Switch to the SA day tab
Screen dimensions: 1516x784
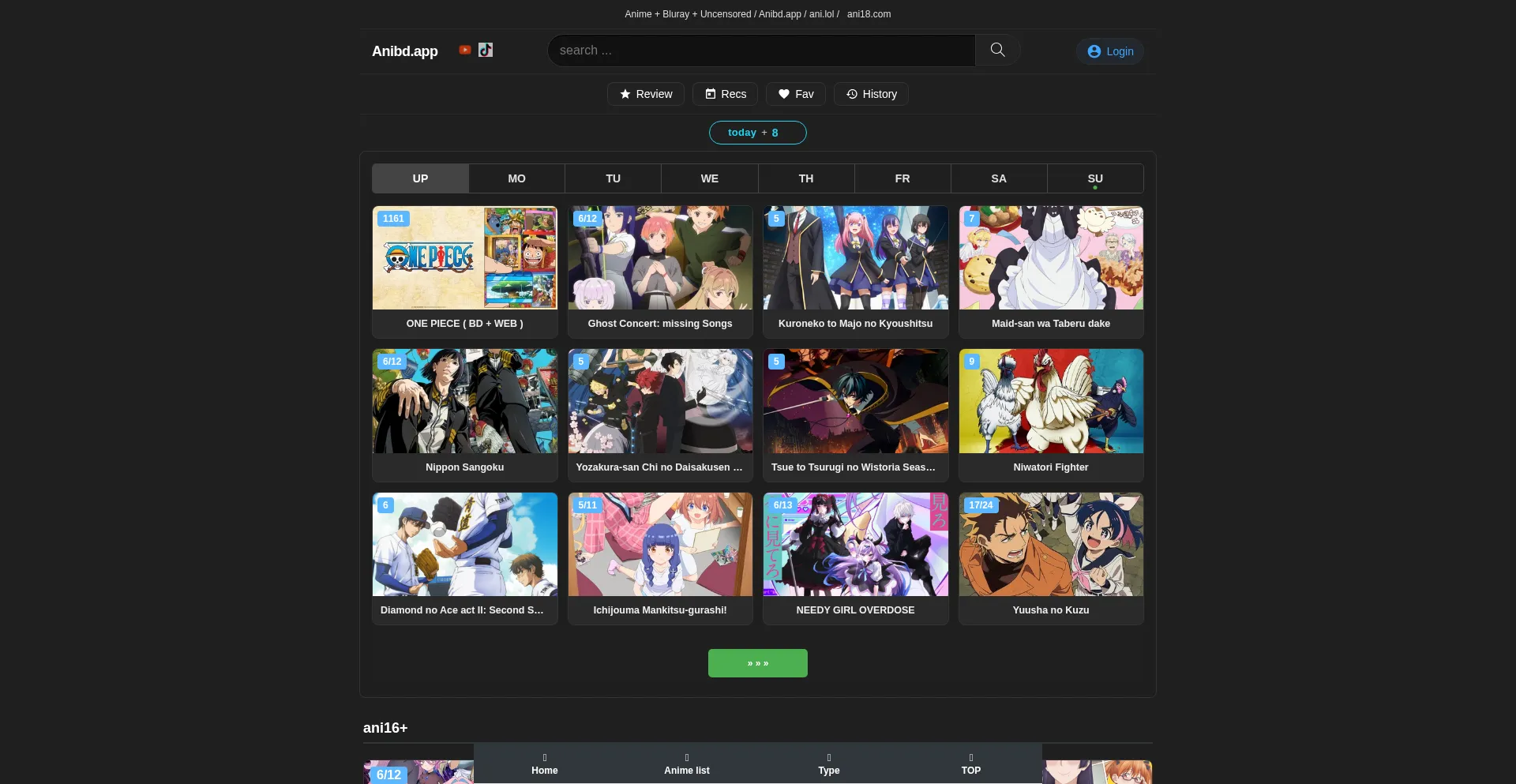pyautogui.click(x=999, y=178)
